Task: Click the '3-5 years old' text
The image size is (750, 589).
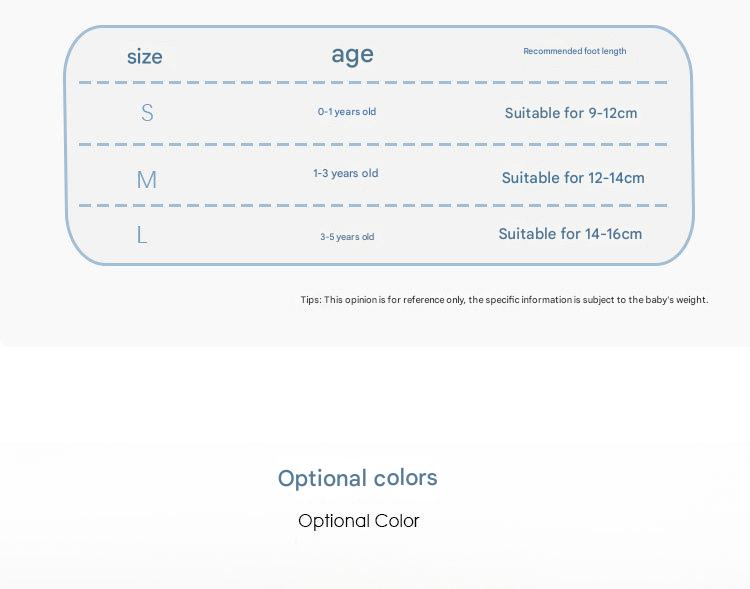Action: (347, 237)
